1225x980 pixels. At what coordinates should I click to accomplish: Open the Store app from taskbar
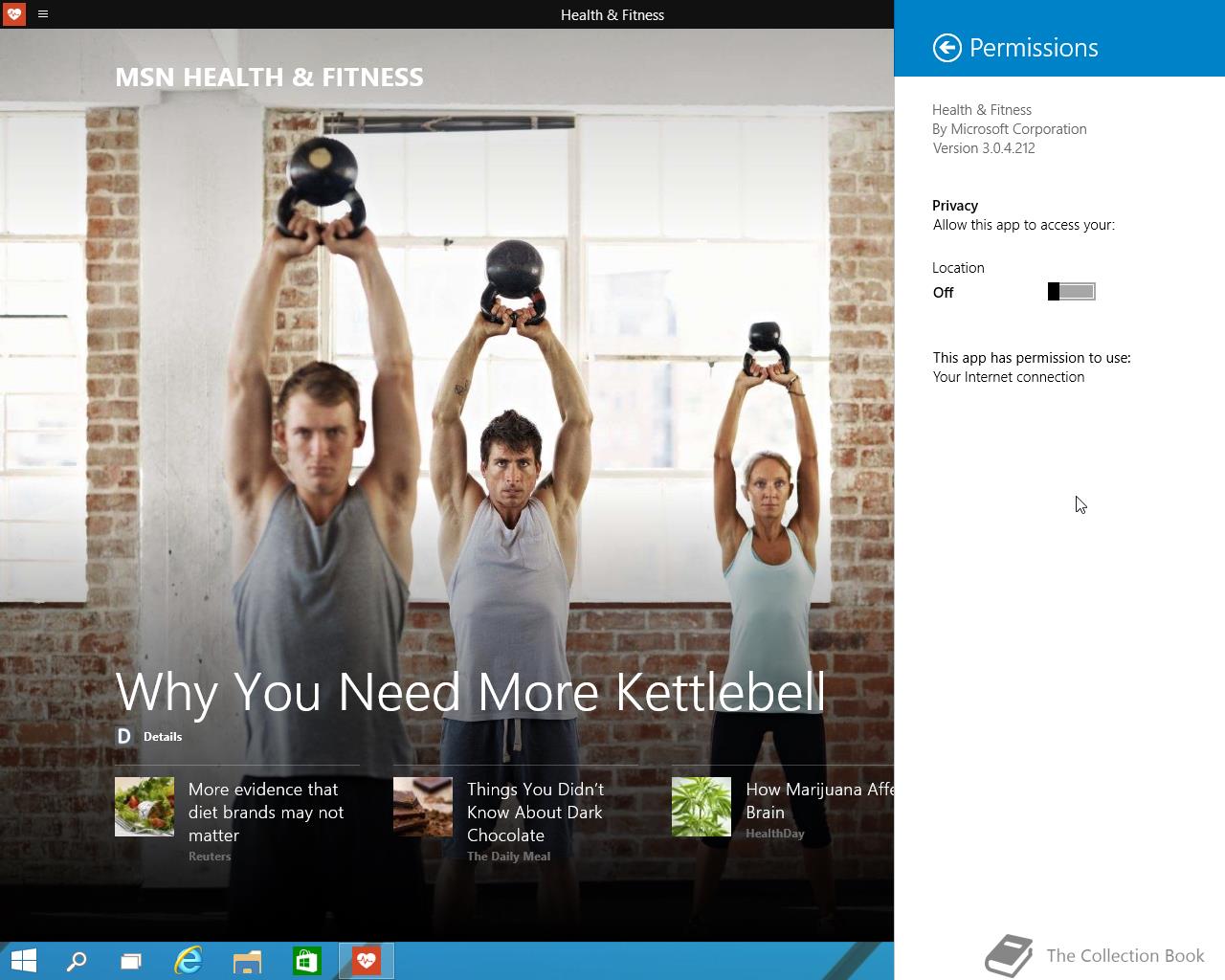[306, 961]
